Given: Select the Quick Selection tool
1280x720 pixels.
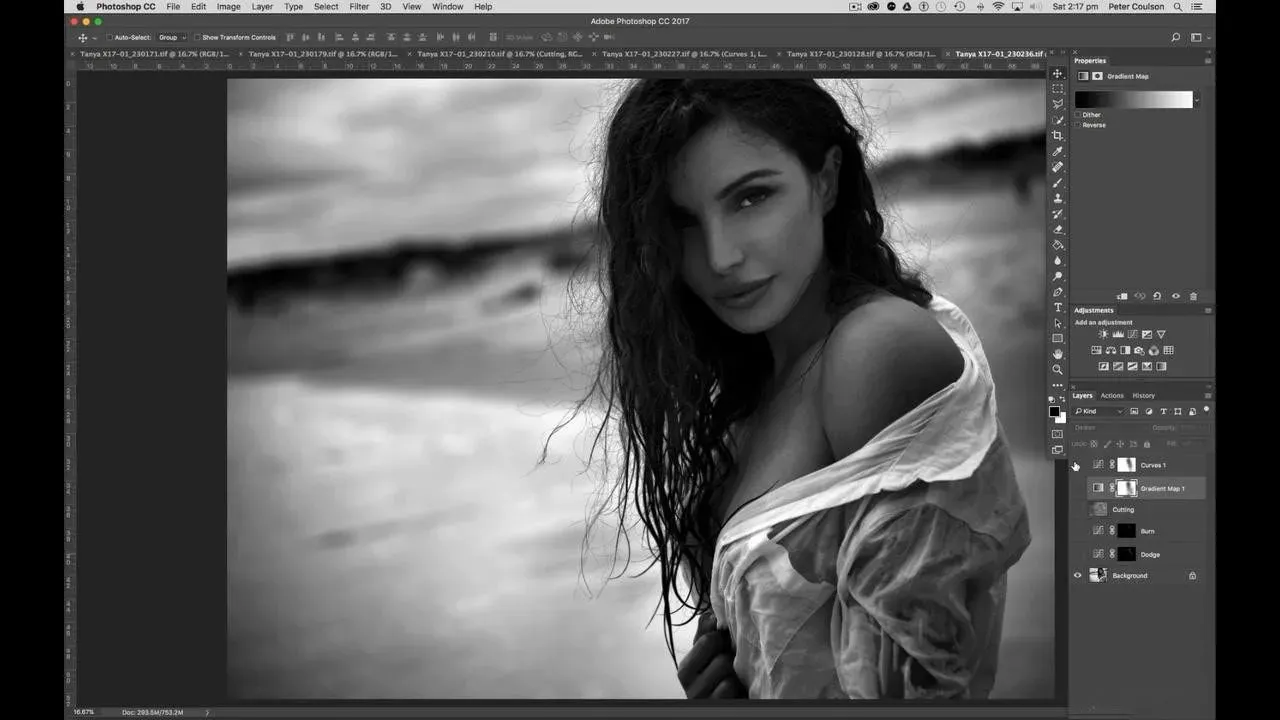Looking at the screenshot, I should [1058, 120].
